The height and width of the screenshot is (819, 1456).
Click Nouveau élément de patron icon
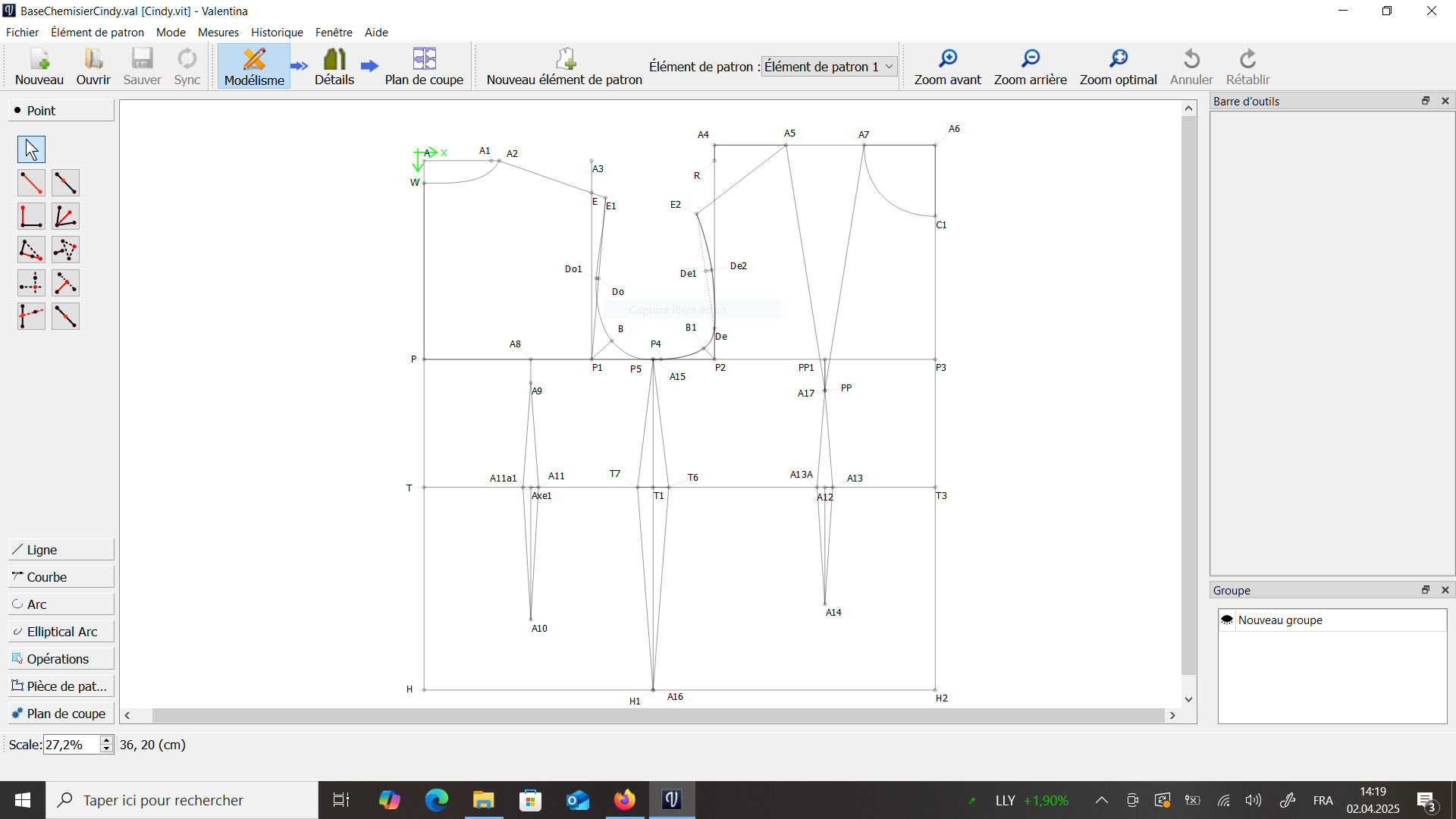(x=565, y=59)
